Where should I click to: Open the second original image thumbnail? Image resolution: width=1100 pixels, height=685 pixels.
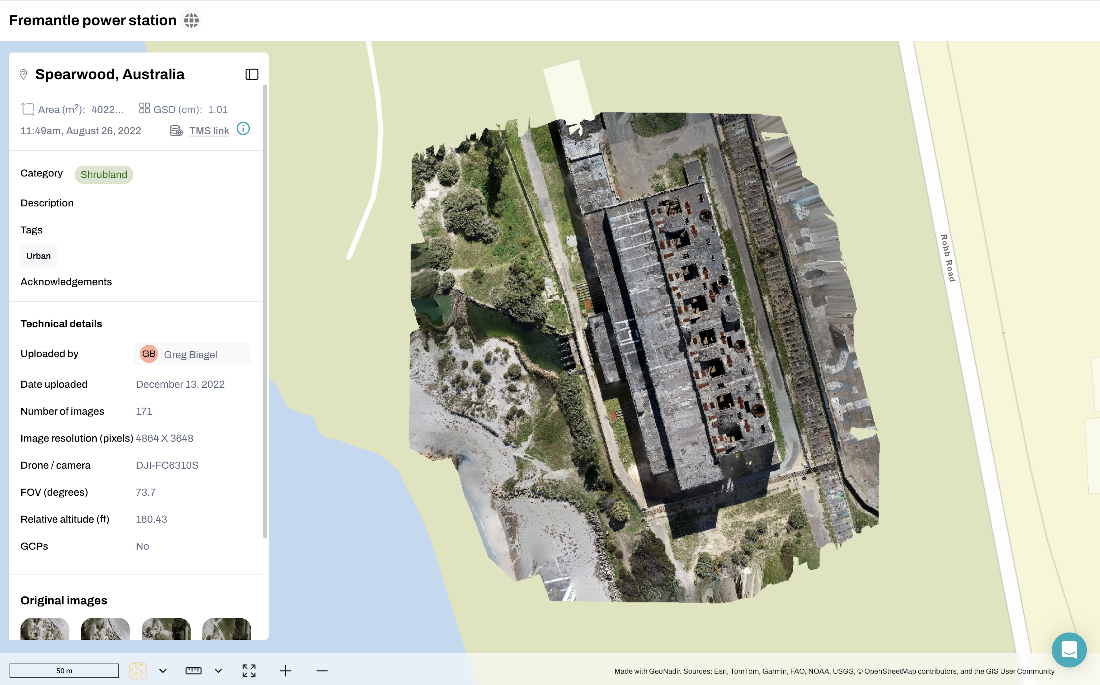(x=105, y=629)
